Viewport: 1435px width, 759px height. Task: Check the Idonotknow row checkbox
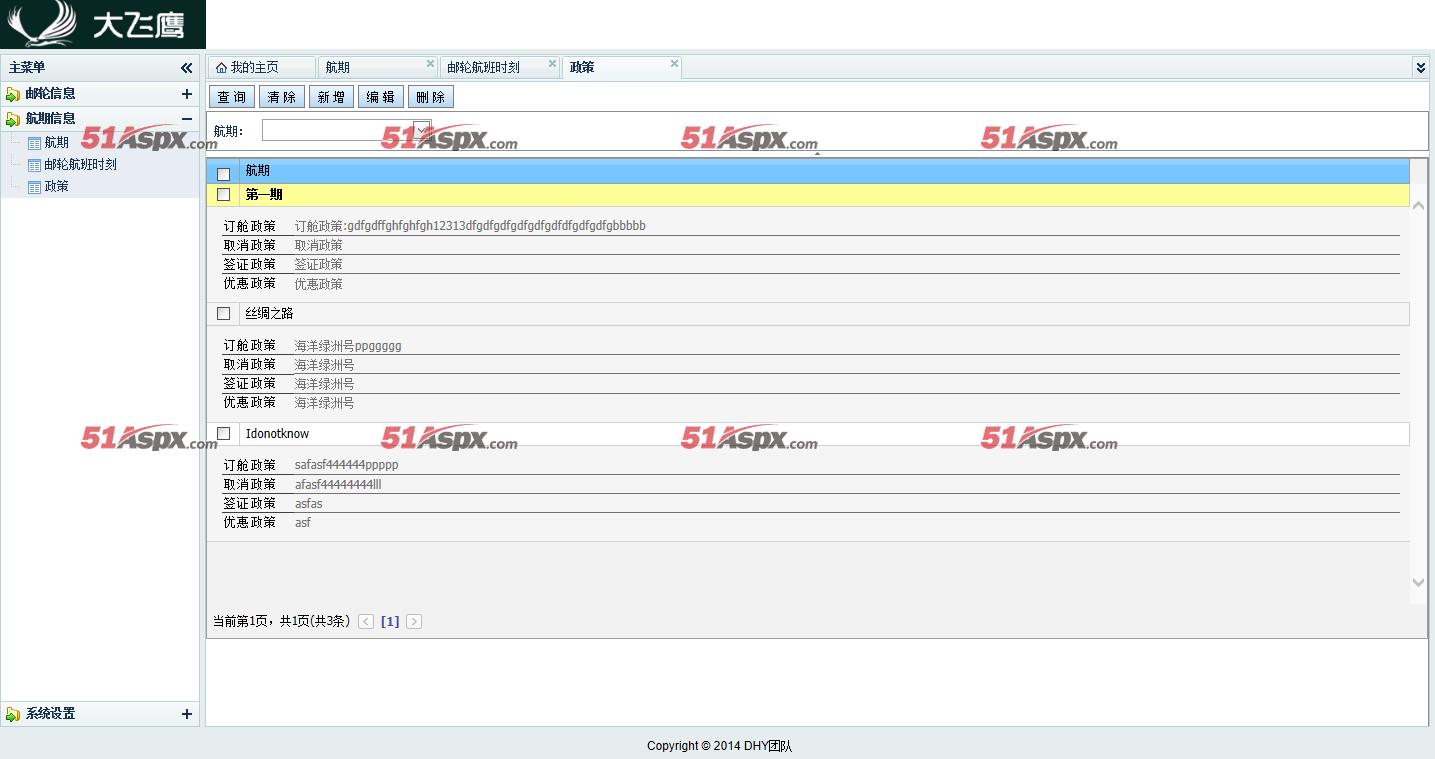click(223, 434)
